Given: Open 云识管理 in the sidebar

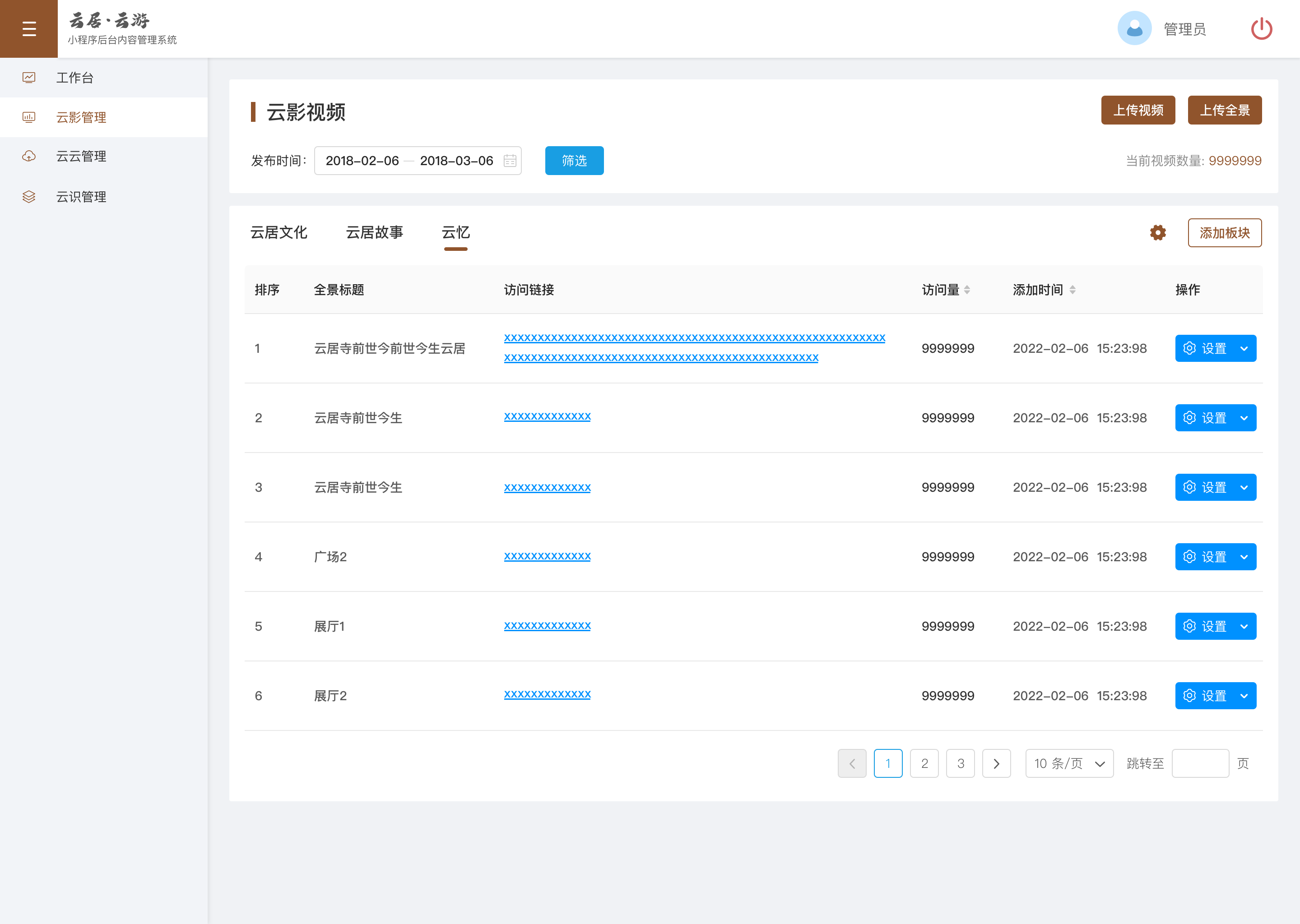Looking at the screenshot, I should tap(103, 196).
